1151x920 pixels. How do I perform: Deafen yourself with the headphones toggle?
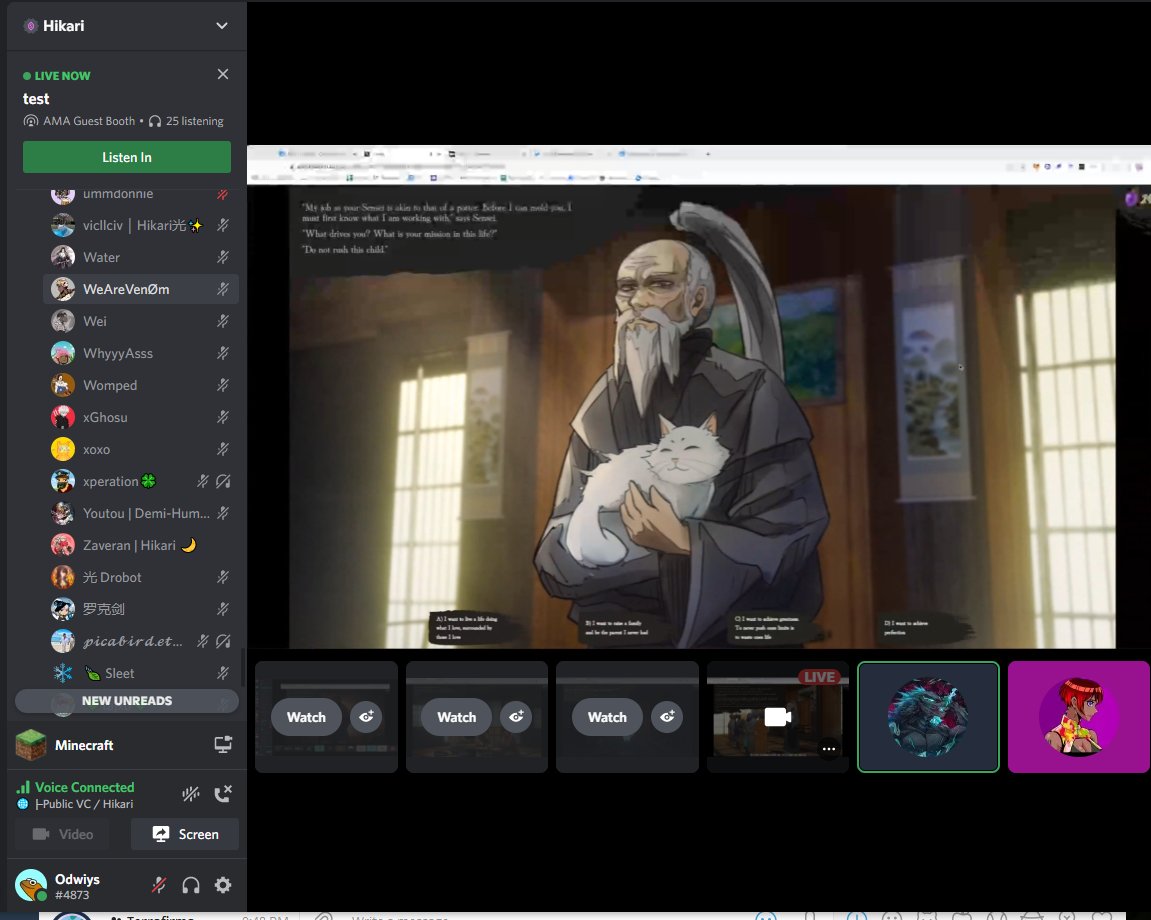click(190, 885)
